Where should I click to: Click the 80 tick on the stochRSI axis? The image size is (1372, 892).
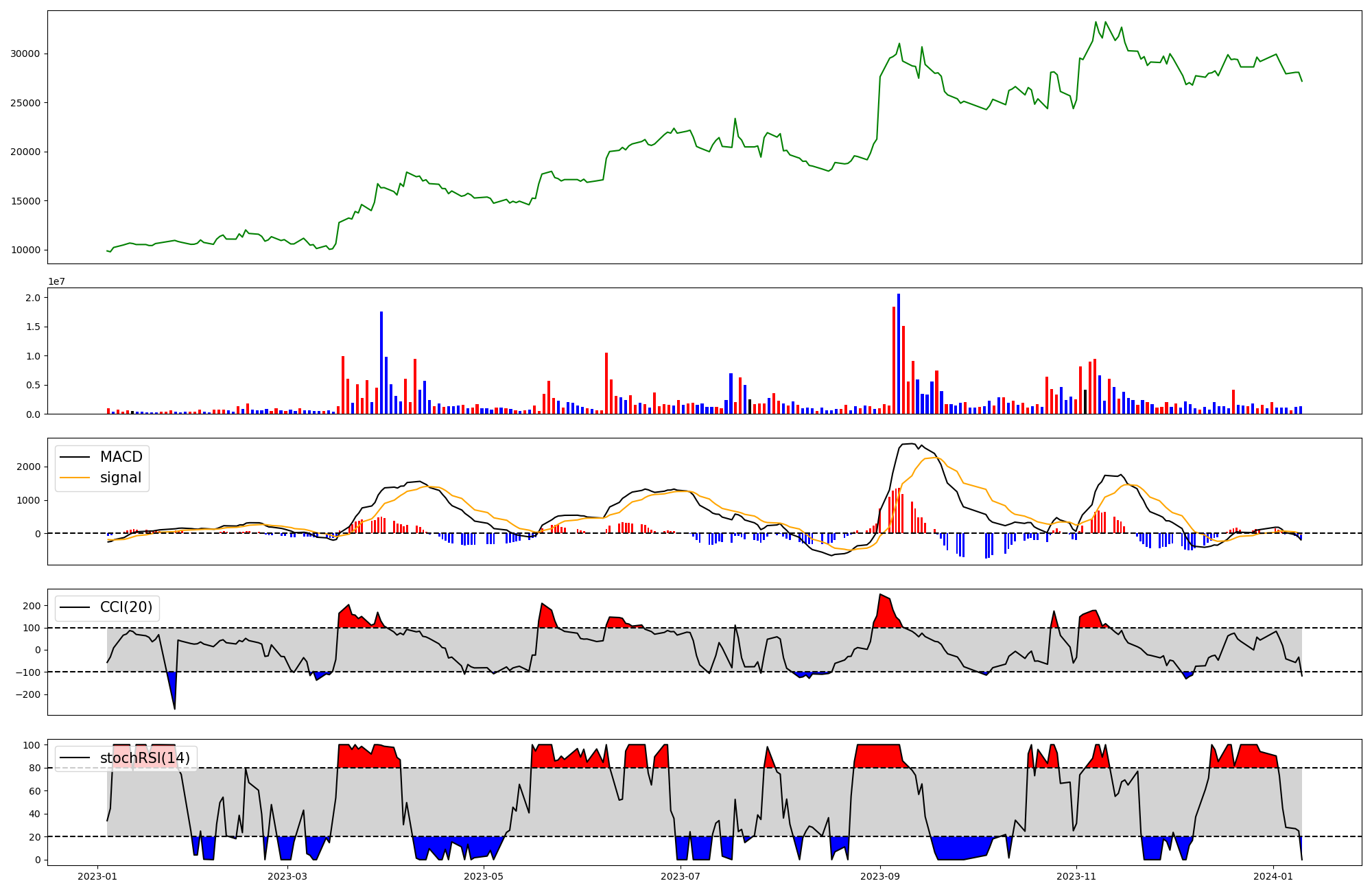point(34,768)
